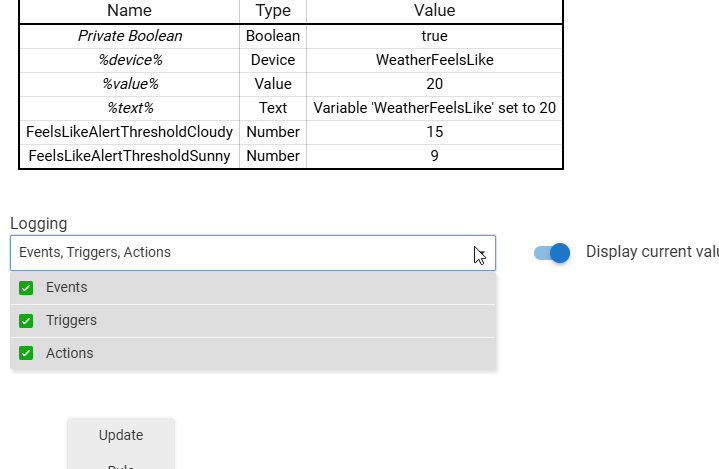Uncheck the Actions logging checkbox
Viewport: 719px width, 469px height.
pos(26,353)
